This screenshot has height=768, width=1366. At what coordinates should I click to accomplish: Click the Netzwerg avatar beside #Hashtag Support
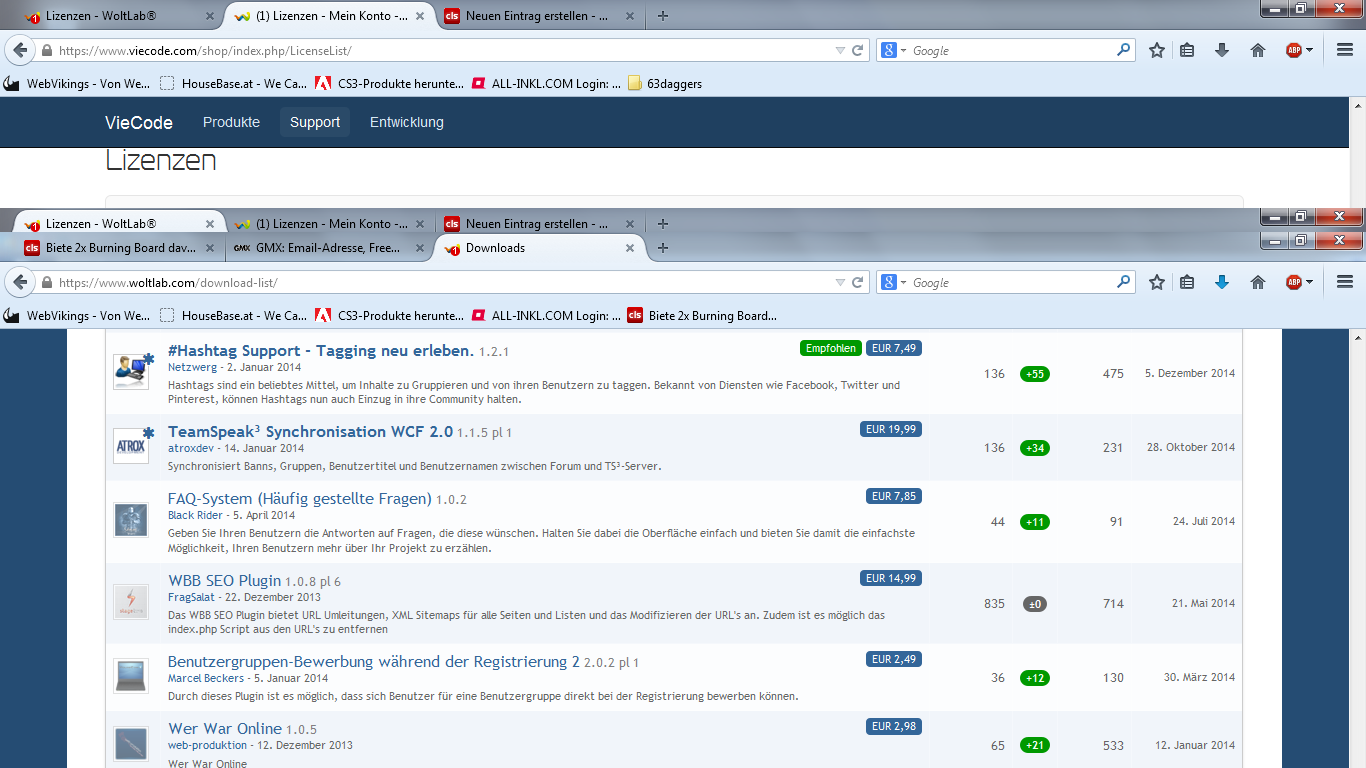131,372
